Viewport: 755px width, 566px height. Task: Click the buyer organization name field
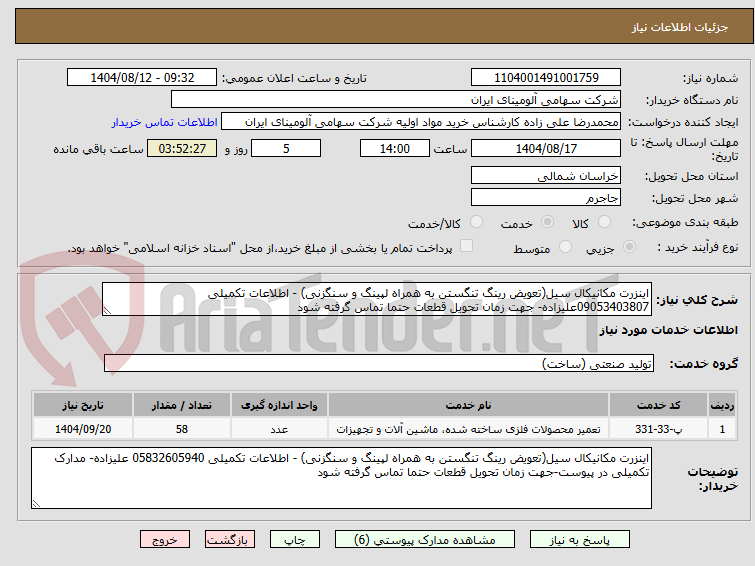(396, 100)
